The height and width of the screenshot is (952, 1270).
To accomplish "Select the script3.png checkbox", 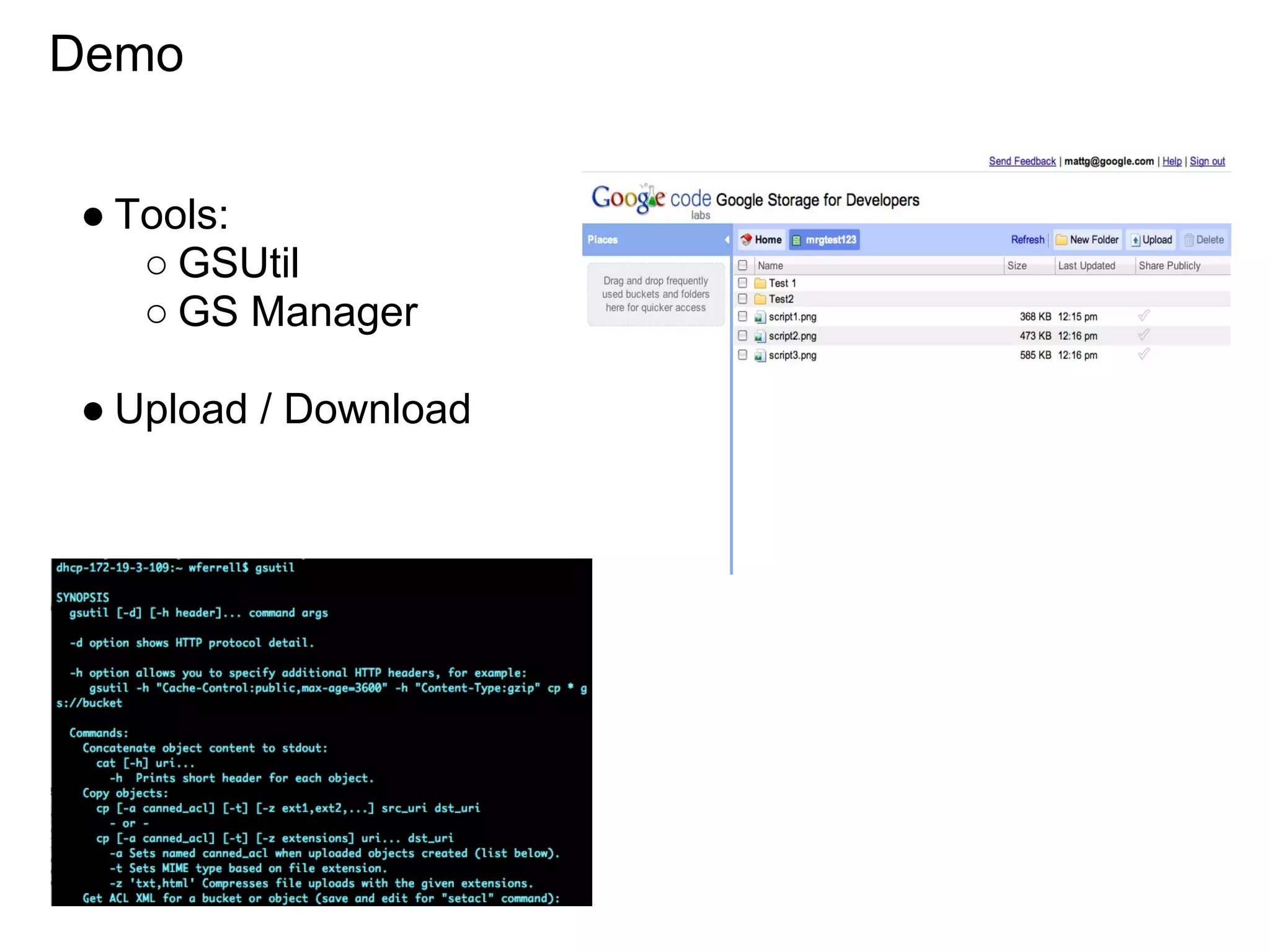I will 742,355.
